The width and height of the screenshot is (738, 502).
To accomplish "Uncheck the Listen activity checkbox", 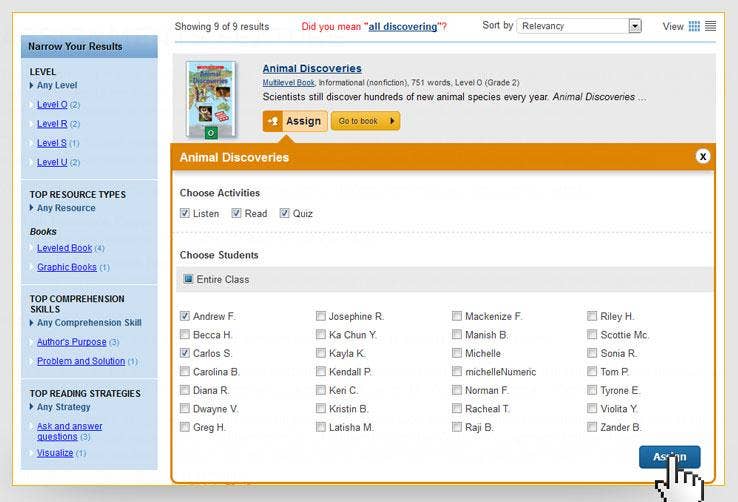I will tap(184, 213).
